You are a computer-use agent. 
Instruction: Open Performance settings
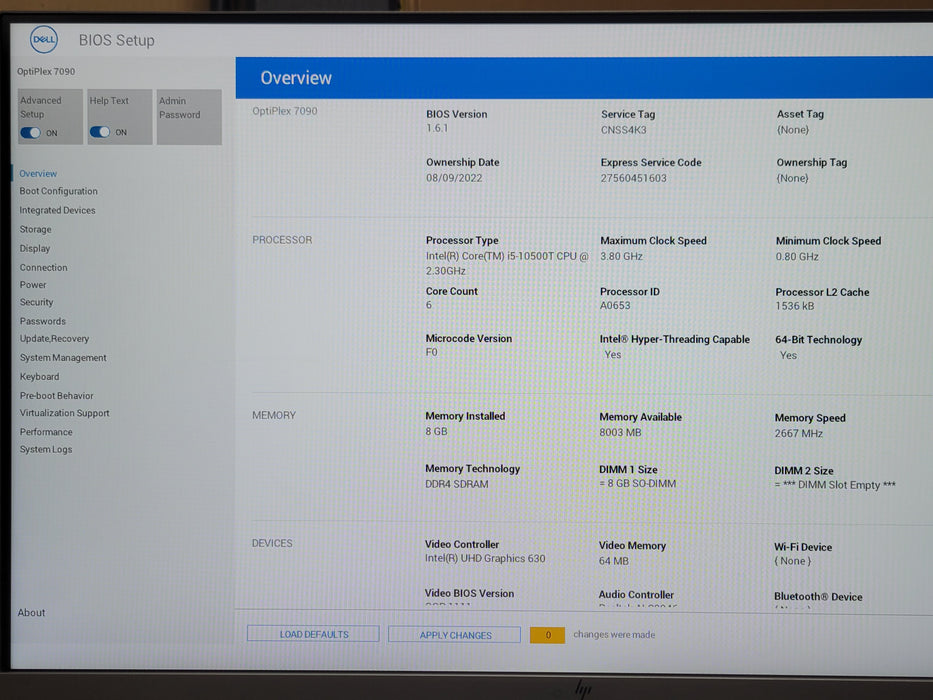pos(46,432)
